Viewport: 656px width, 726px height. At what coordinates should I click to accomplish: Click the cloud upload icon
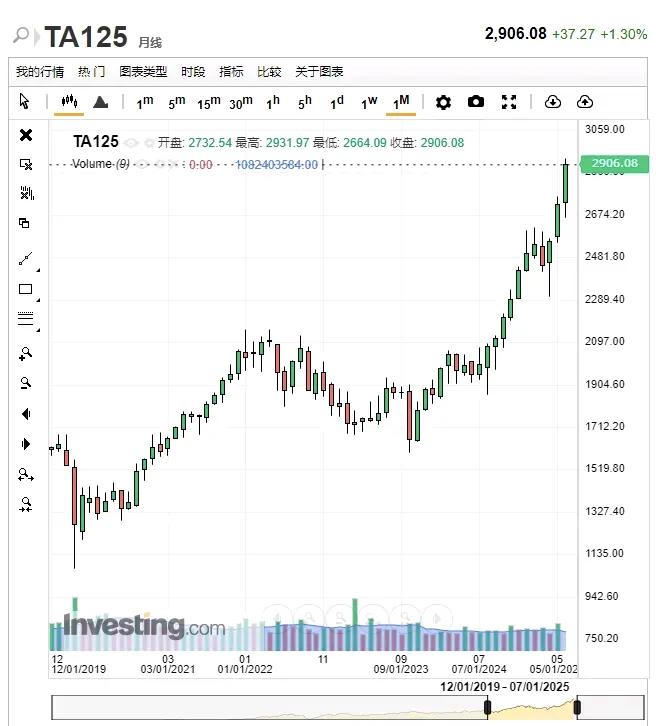point(585,101)
